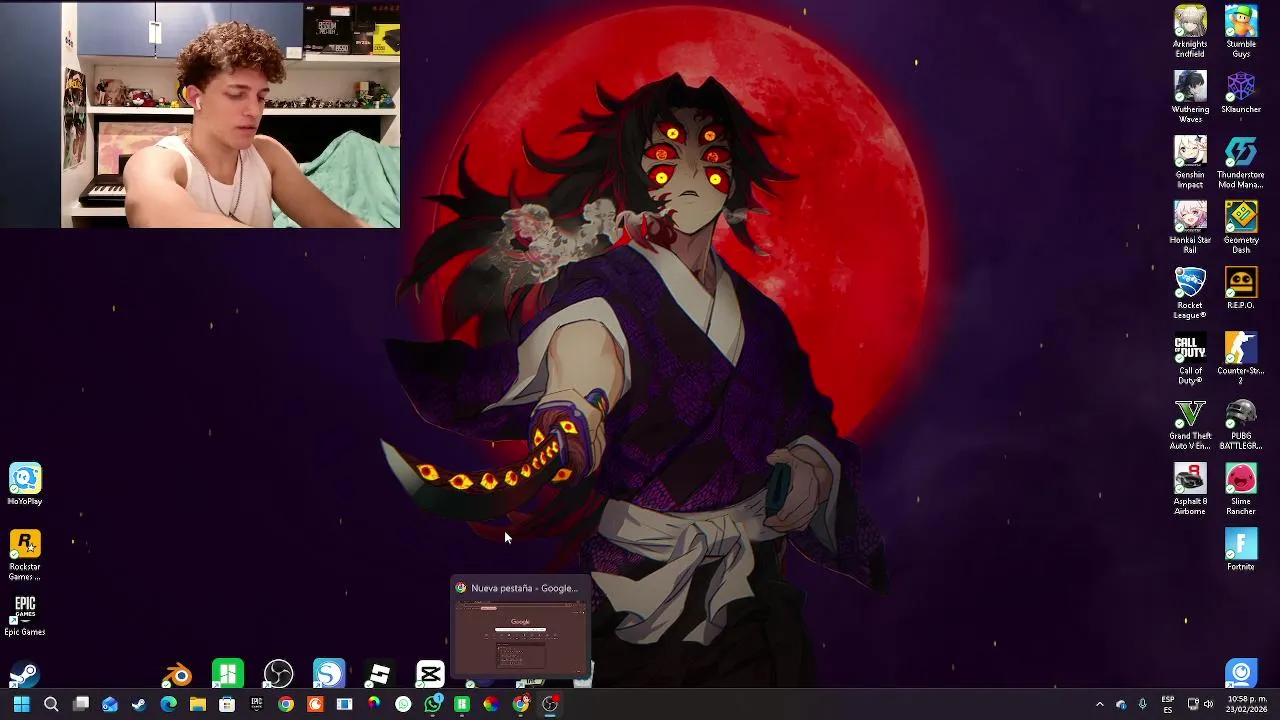Open the HoYoPlay desktop shortcut
Screen dimensions: 1280x720
[x=25, y=484]
